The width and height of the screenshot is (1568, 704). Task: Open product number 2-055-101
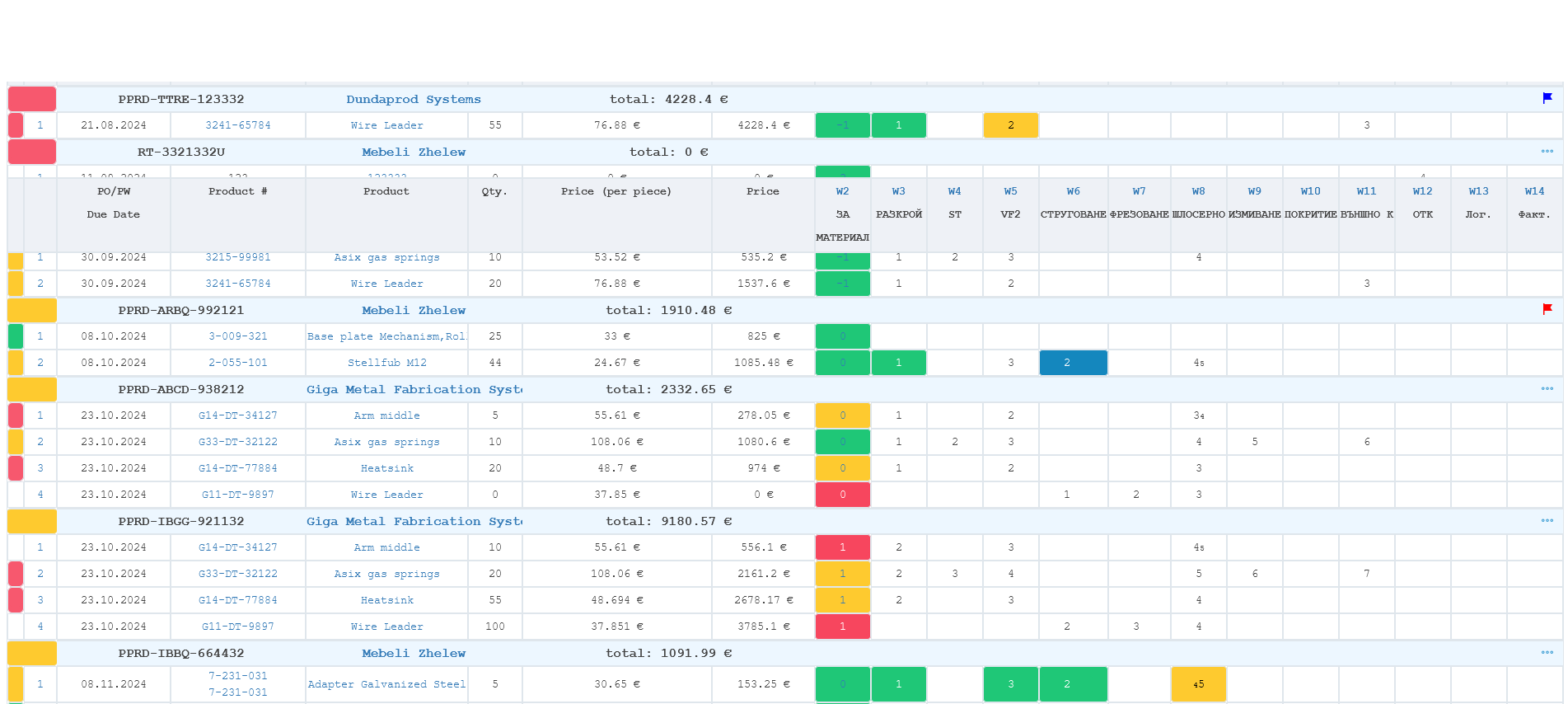coord(238,363)
